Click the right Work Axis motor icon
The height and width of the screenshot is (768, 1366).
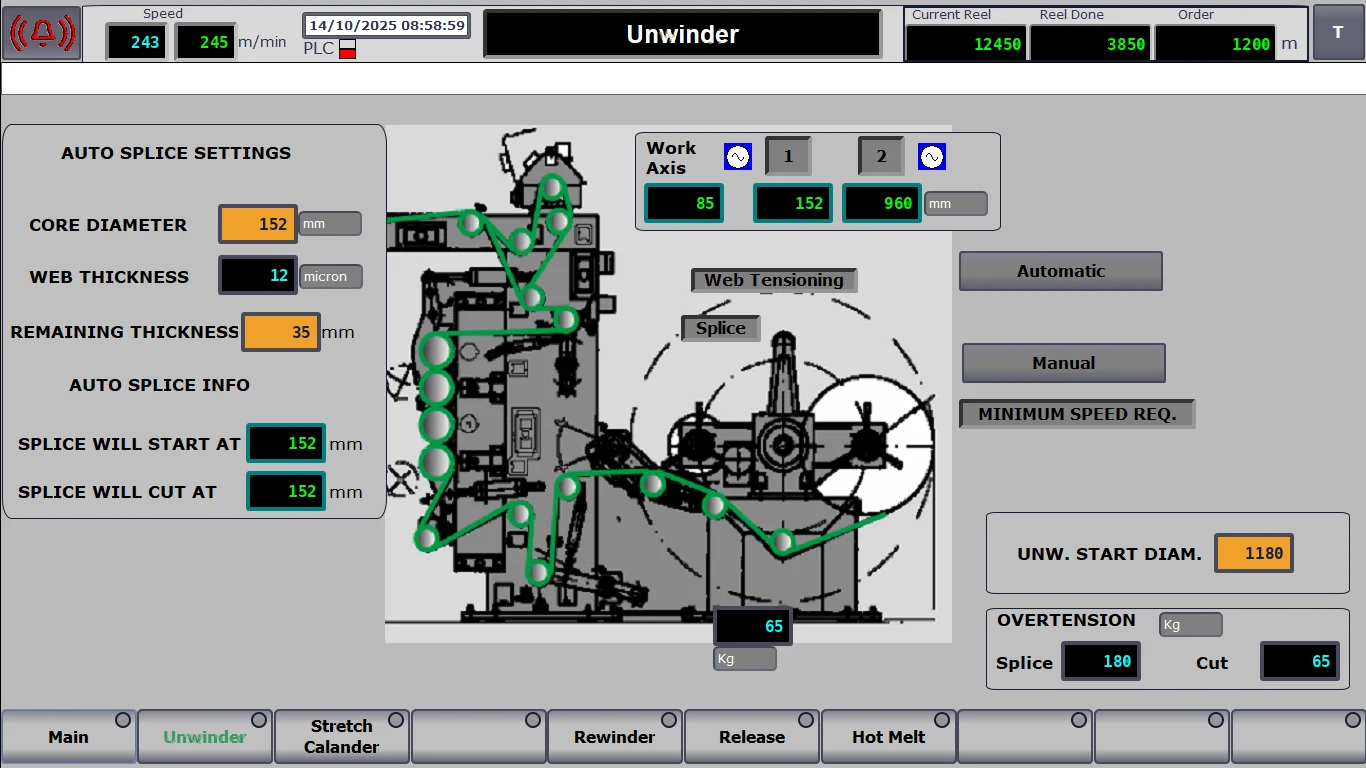pos(932,157)
